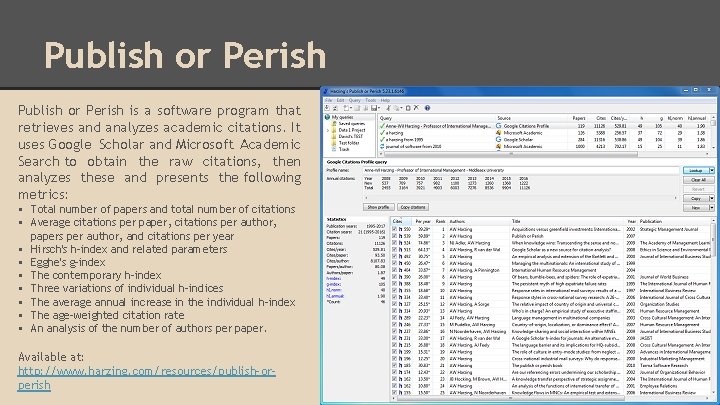720x405 pixels.
Task: Click the Trash icon in query tree
Action: click(x=334, y=149)
